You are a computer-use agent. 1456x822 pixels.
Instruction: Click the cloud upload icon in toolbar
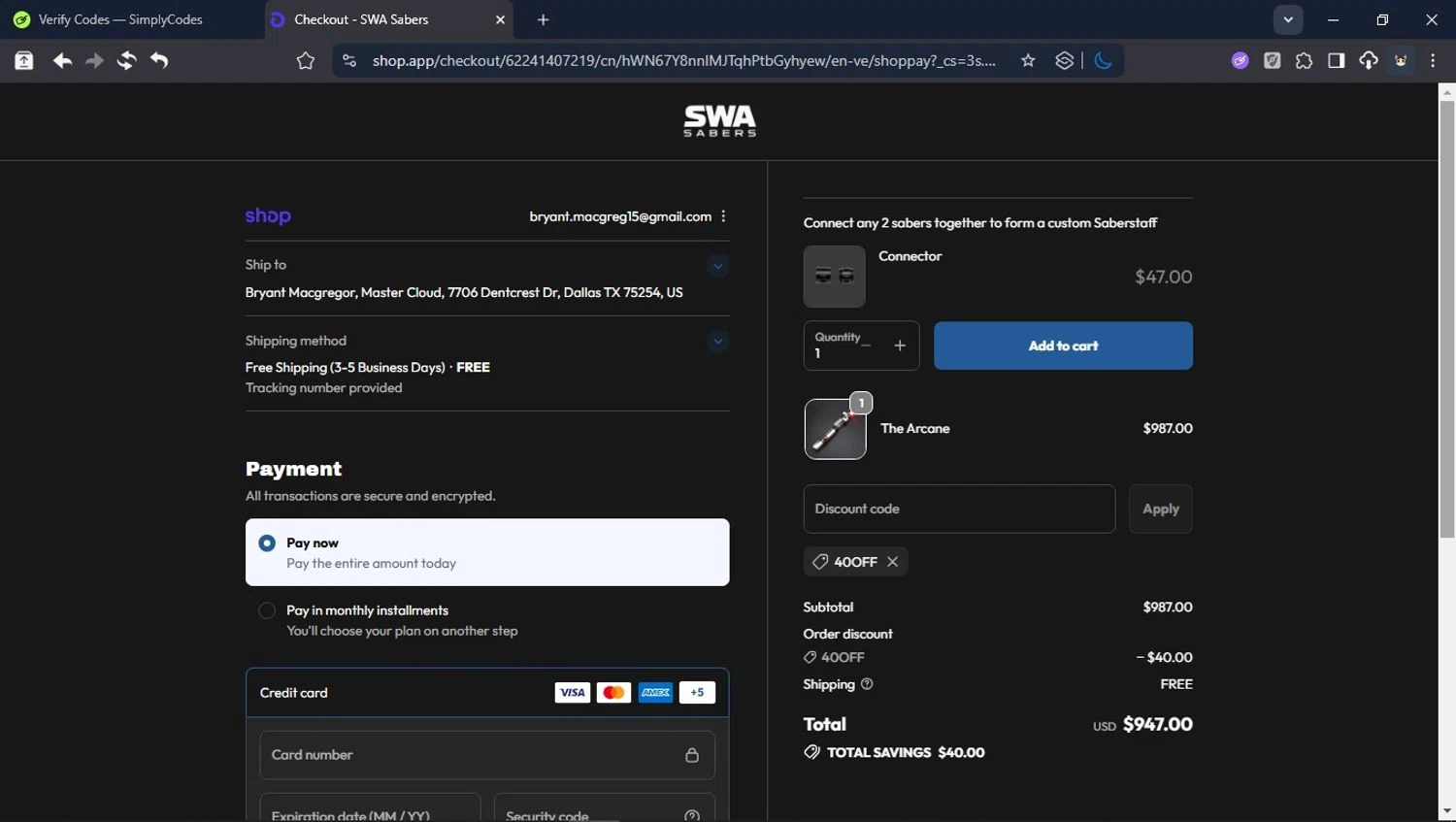pyautogui.click(x=1369, y=60)
